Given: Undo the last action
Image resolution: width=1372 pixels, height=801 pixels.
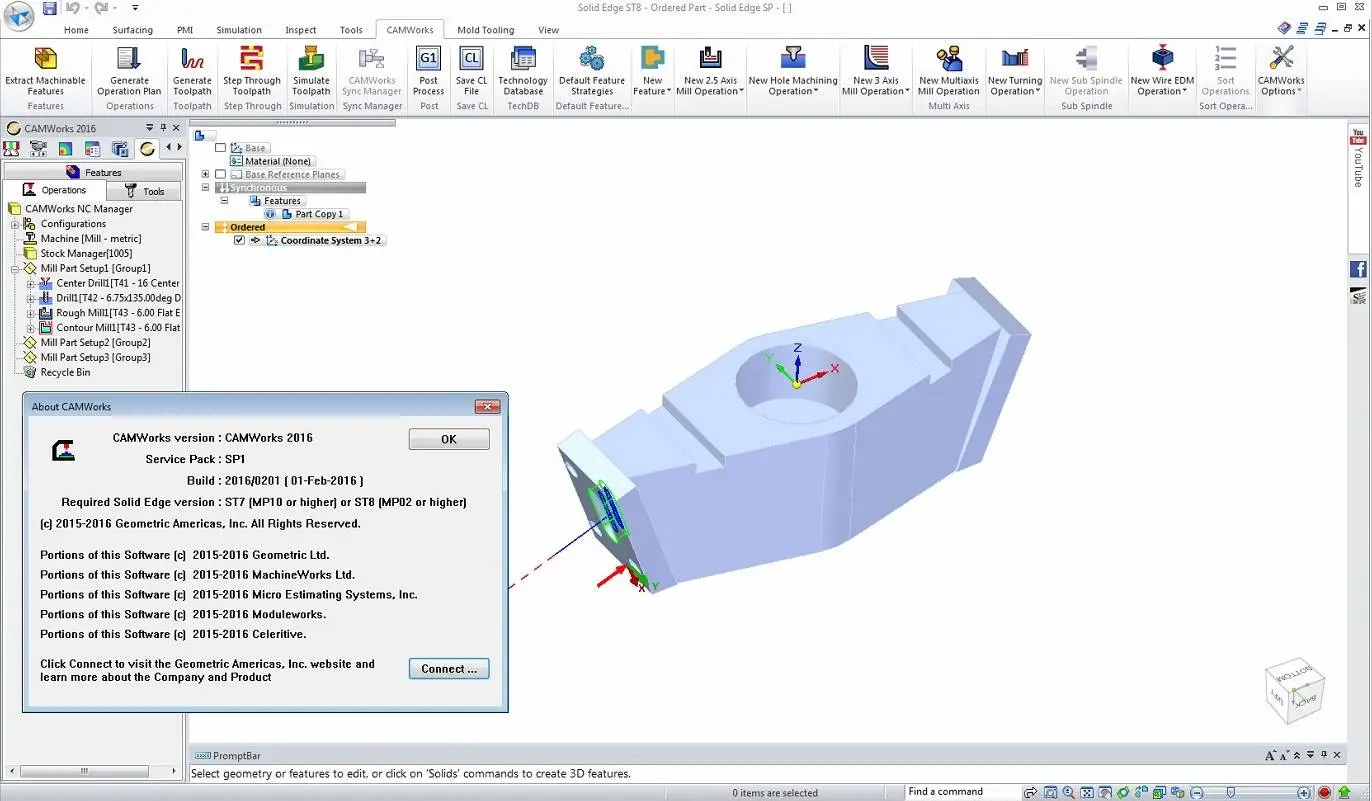Looking at the screenshot, I should [73, 8].
